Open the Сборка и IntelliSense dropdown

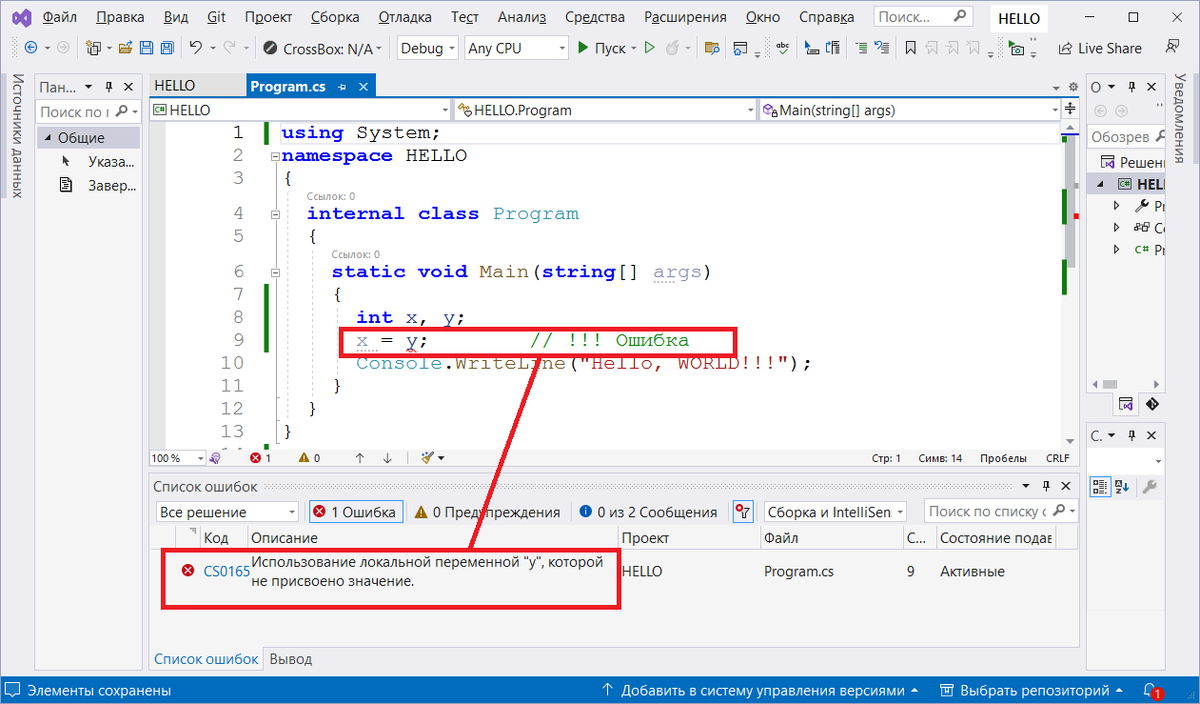(835, 511)
